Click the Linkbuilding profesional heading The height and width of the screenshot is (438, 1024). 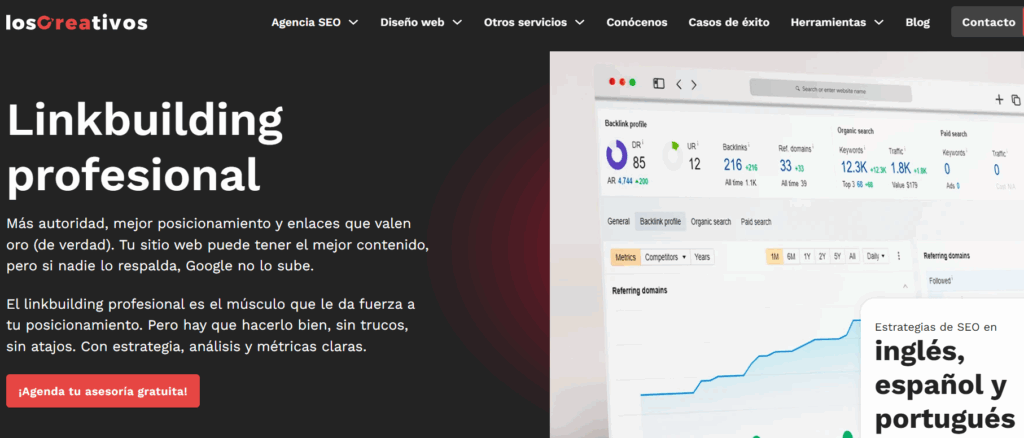pos(145,150)
